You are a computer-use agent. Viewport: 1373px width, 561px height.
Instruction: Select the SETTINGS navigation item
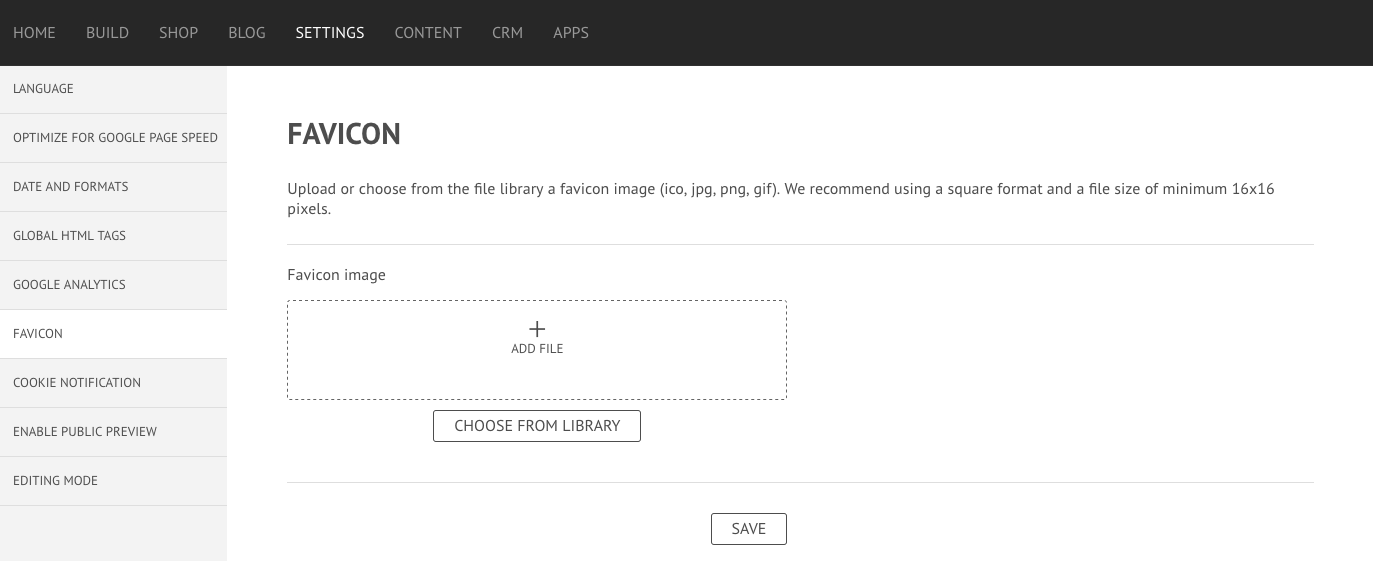(x=330, y=32)
